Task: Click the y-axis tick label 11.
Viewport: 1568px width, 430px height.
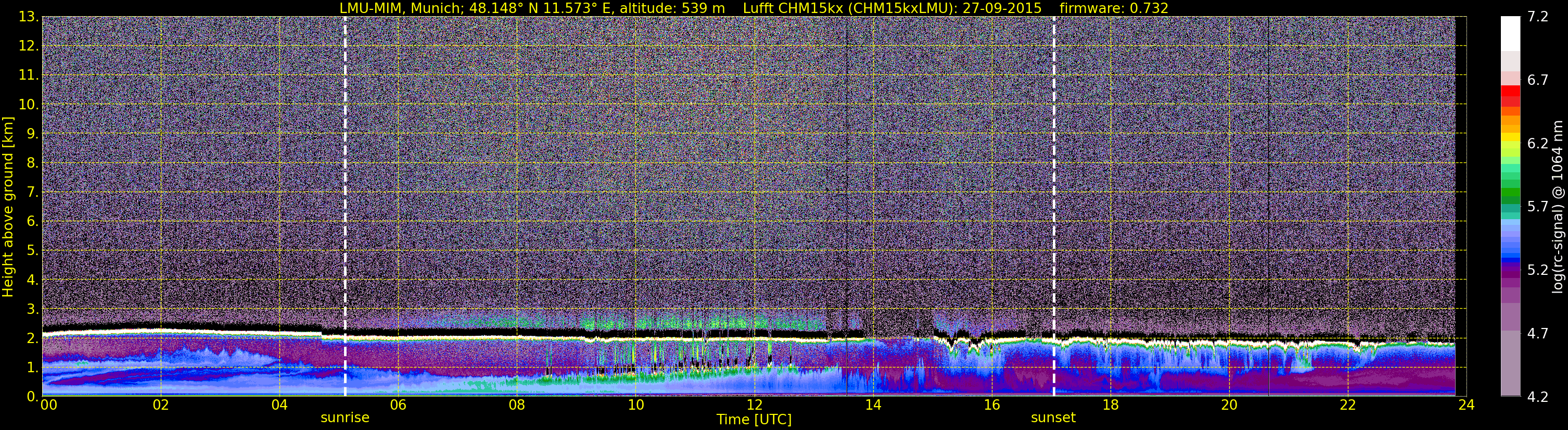Action: click(x=29, y=75)
